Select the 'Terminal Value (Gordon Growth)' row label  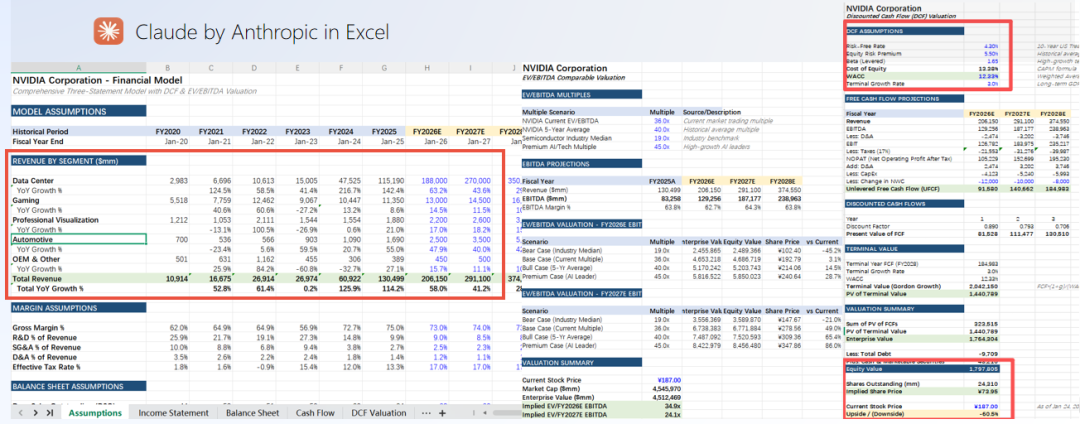884,284
